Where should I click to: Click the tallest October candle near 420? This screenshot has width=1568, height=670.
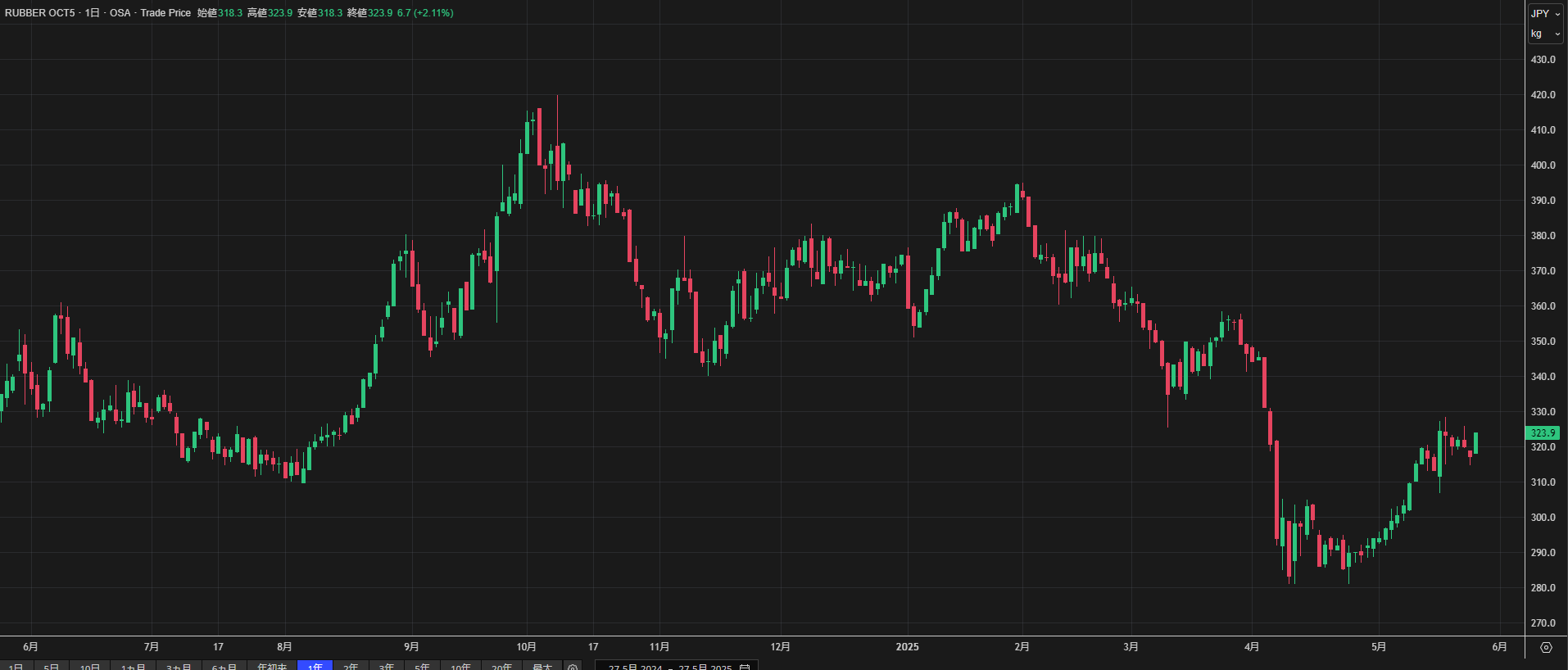click(557, 143)
